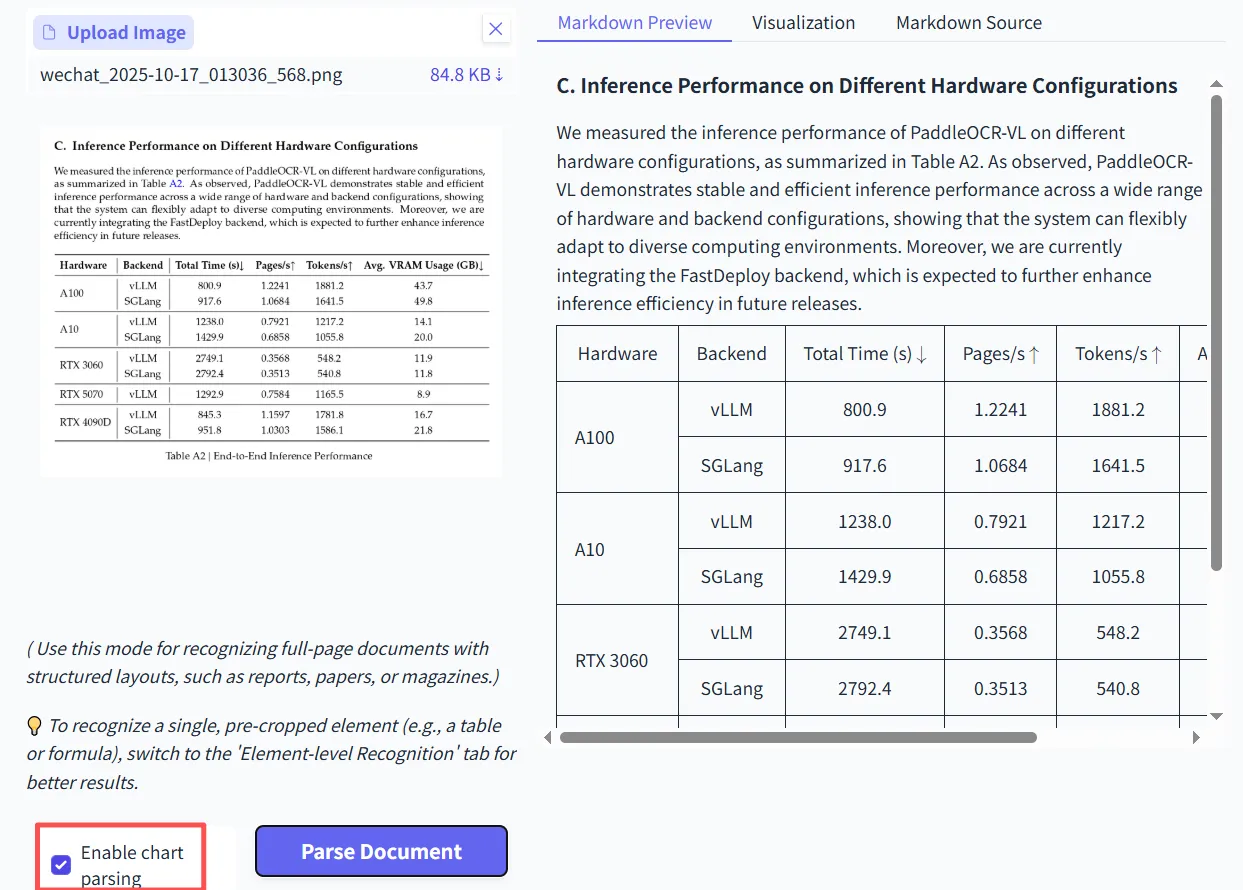1243x890 pixels.
Task: Click the vertical scrollbar down arrow
Action: (1216, 716)
